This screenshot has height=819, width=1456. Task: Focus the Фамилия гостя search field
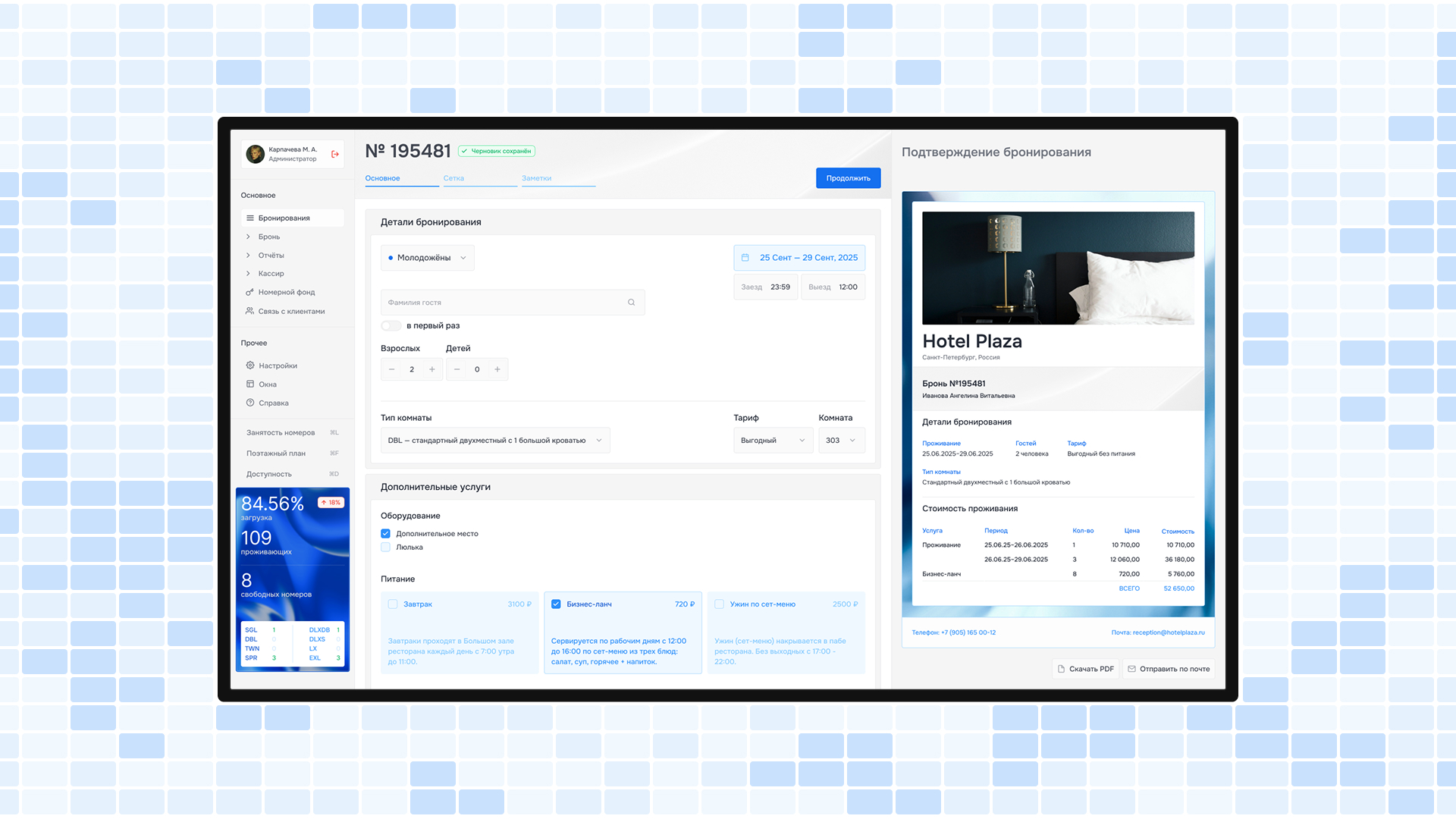click(x=513, y=303)
